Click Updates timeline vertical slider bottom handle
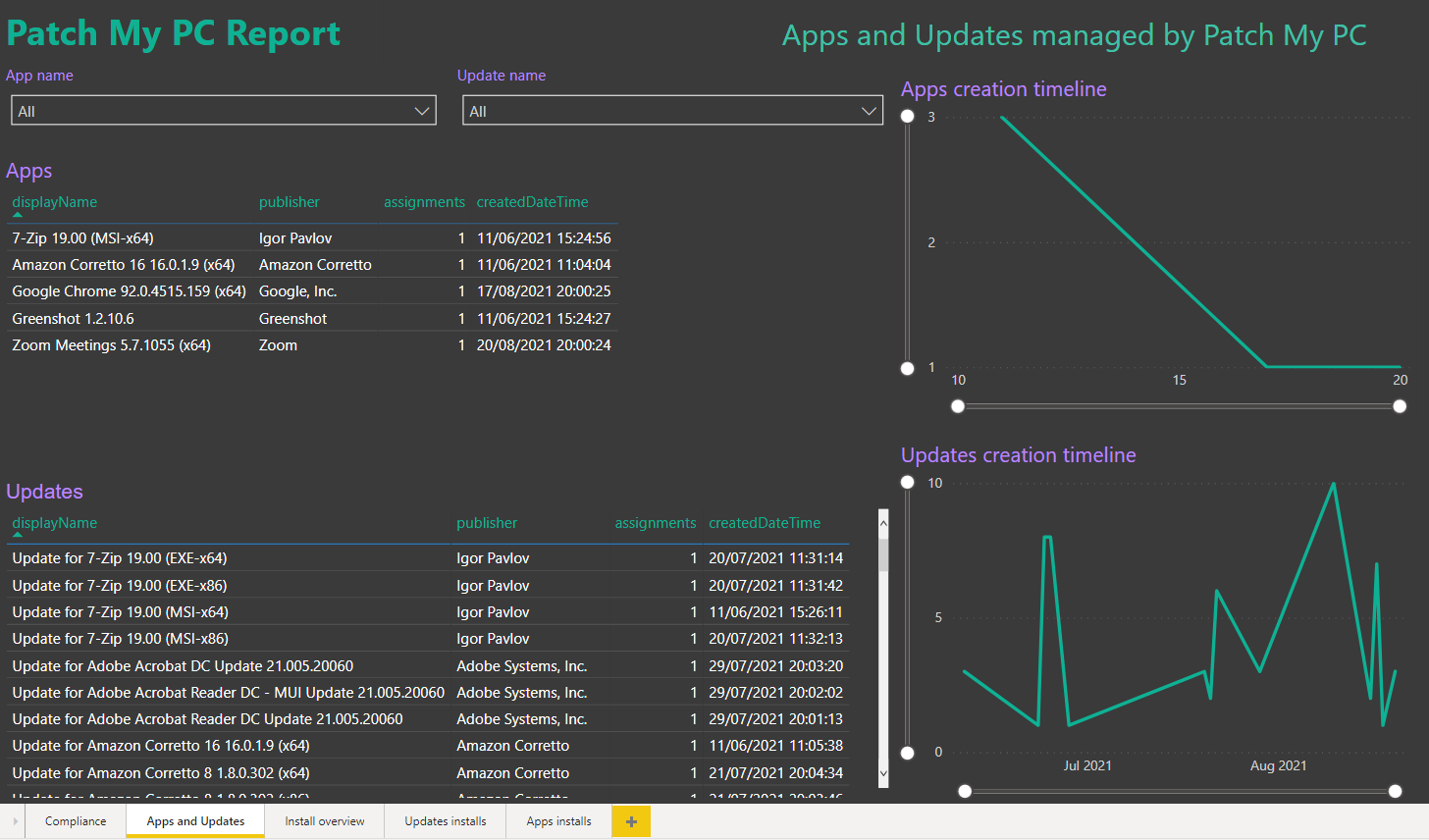Image resolution: width=1429 pixels, height=840 pixels. click(908, 753)
